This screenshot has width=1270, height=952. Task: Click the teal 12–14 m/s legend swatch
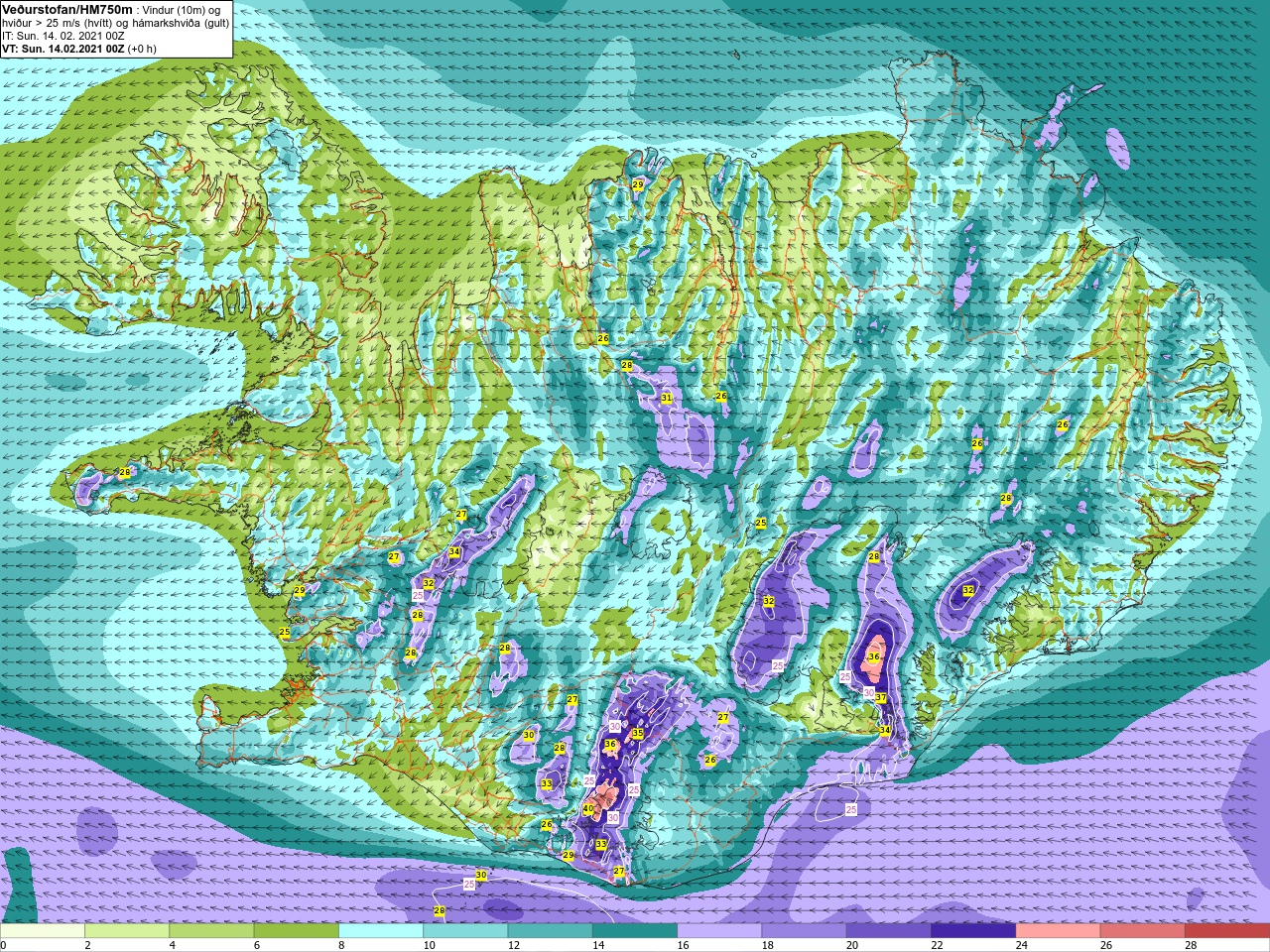coord(550,931)
